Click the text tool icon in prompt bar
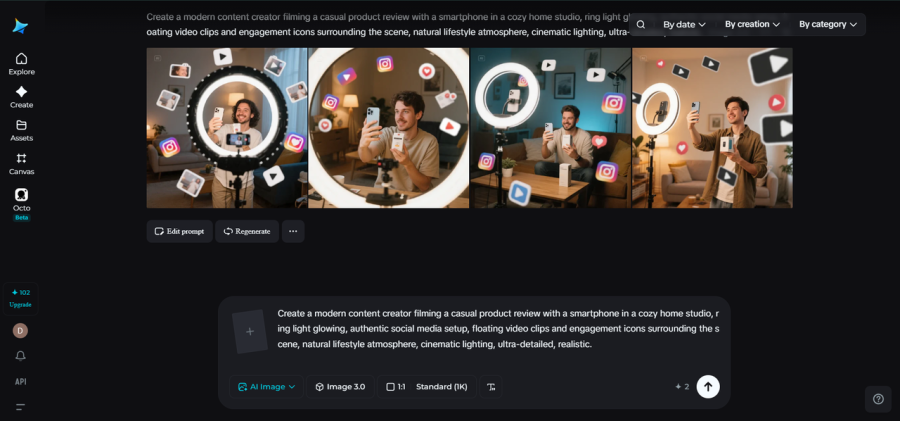This screenshot has height=421, width=900. pyautogui.click(x=491, y=387)
